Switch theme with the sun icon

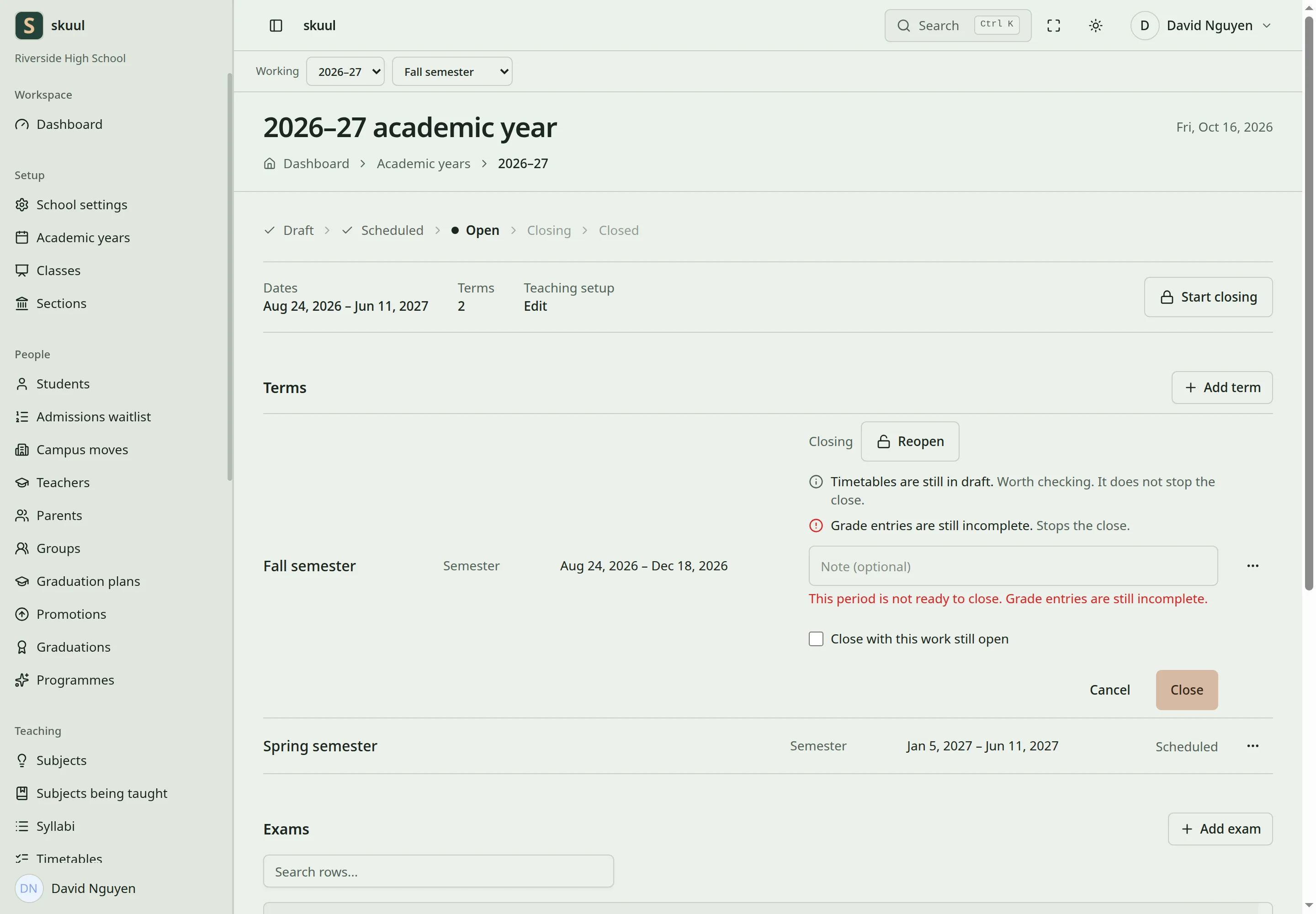point(1095,26)
